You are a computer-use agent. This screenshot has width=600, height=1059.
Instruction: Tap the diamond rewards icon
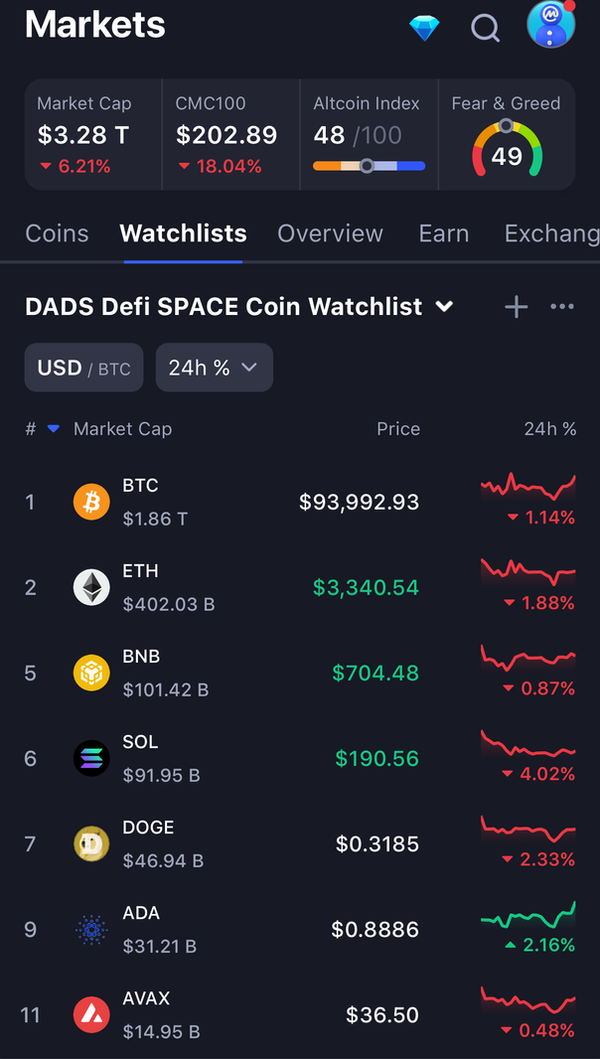(424, 27)
